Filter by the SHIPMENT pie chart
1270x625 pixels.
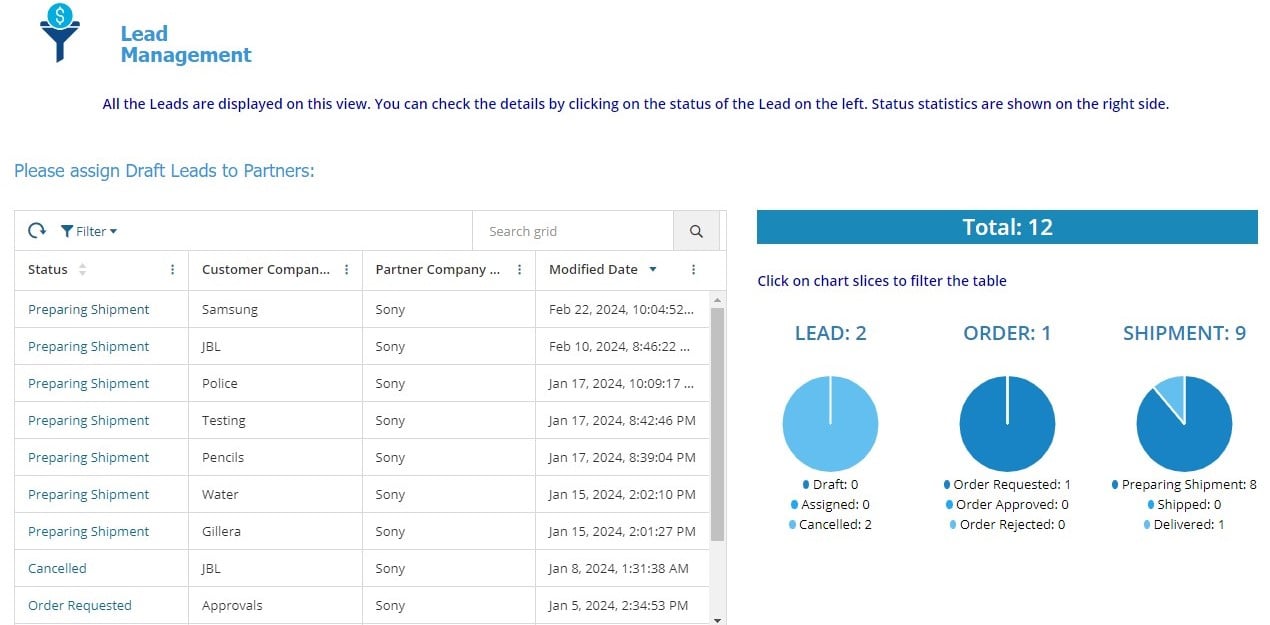pos(1190,430)
